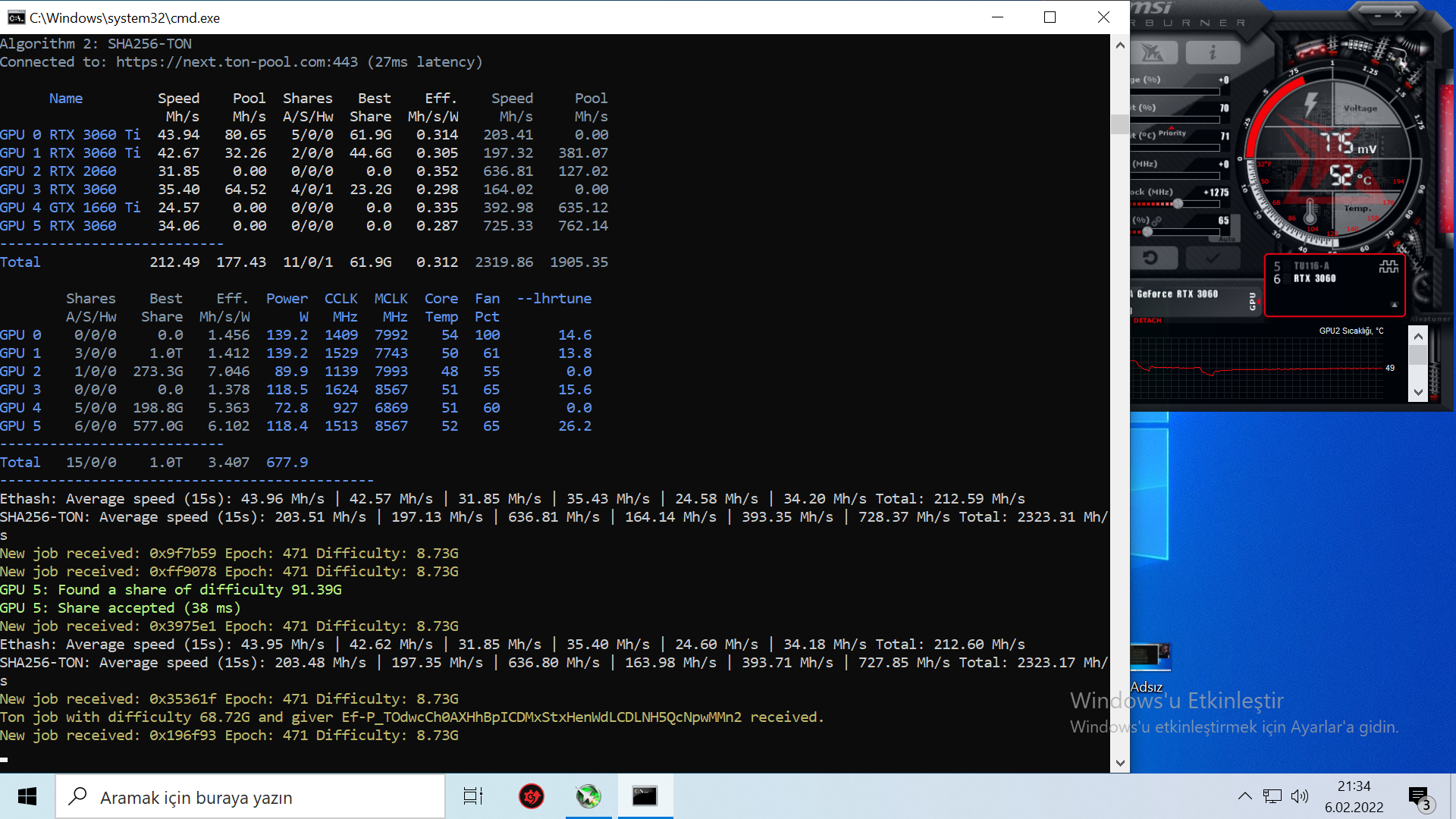Select GPU 5 TU116-A in list

coord(1310,266)
